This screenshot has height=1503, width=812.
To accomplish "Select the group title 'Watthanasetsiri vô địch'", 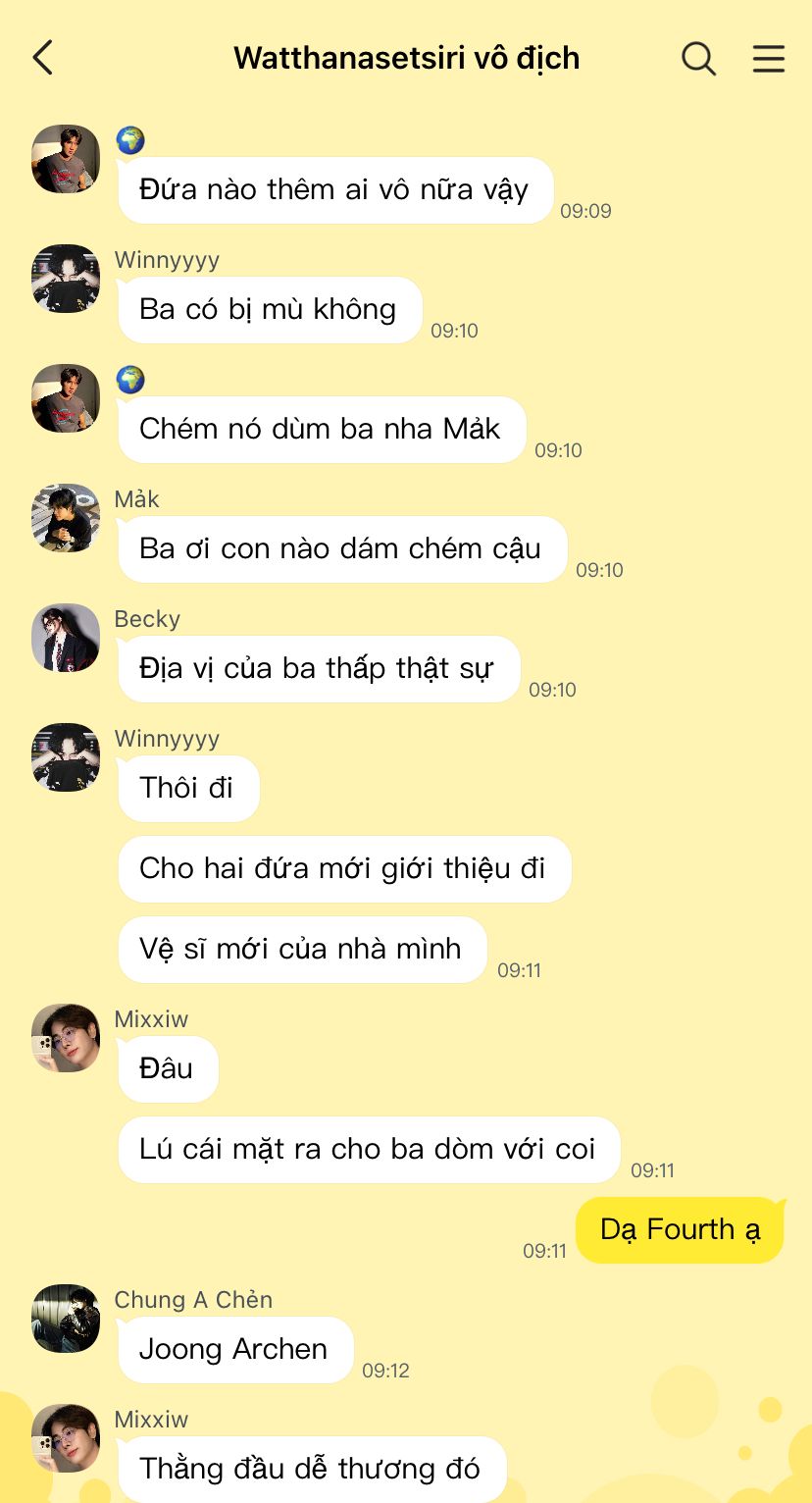I will [407, 59].
